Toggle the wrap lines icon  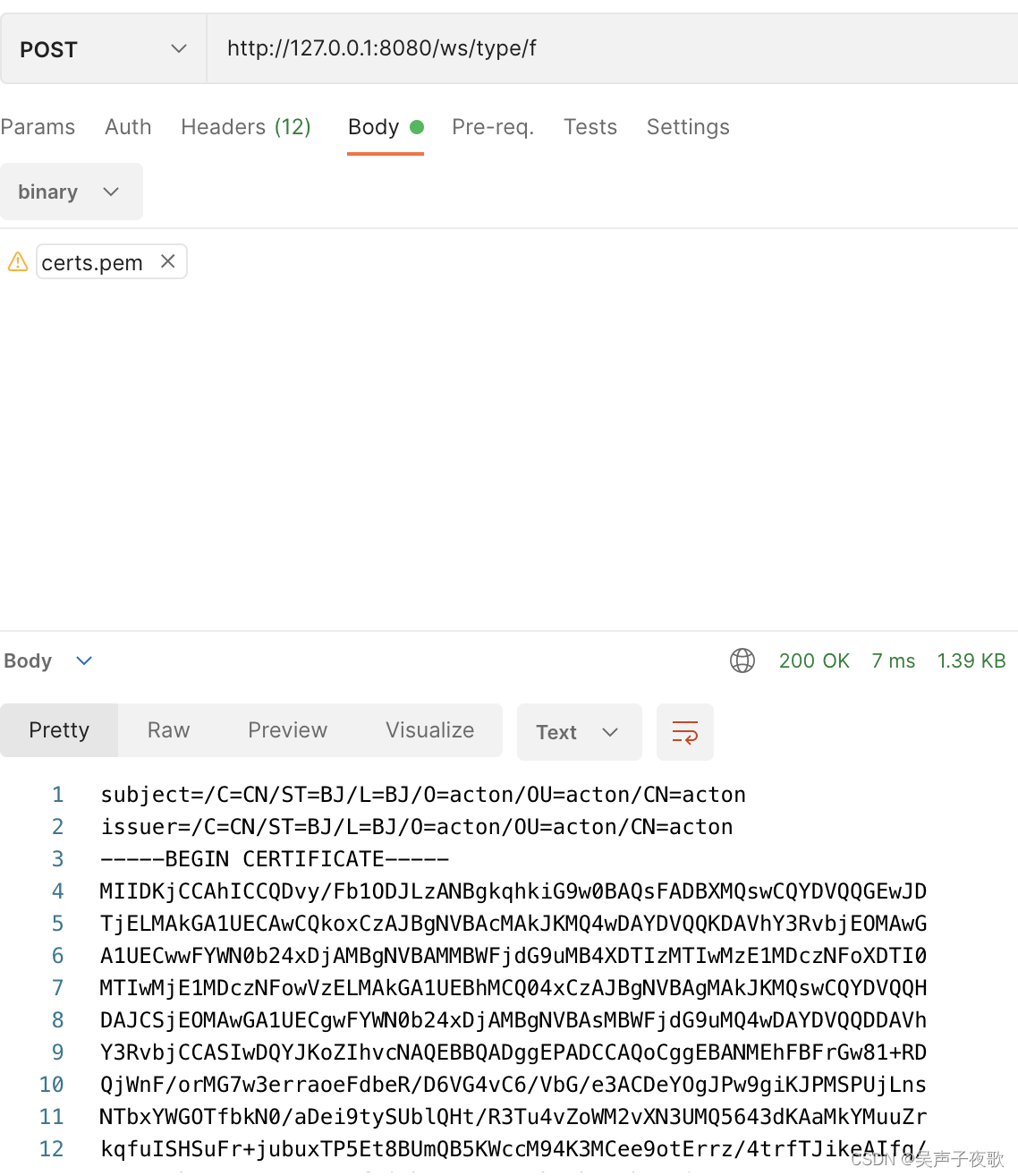685,732
